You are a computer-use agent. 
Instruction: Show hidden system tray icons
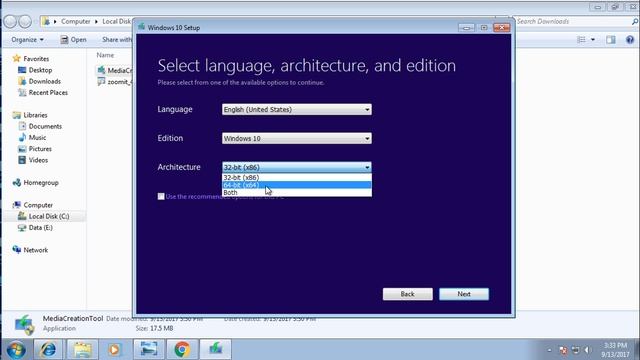click(x=549, y=350)
